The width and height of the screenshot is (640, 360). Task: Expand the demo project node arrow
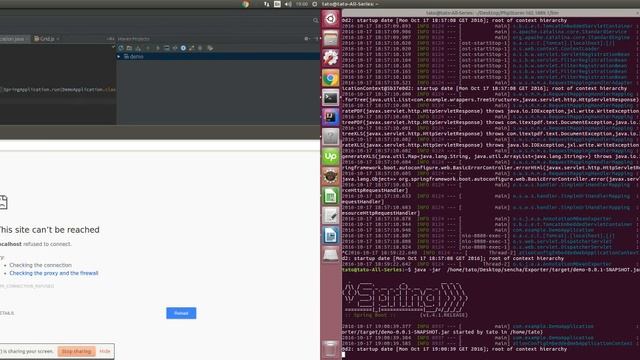119,57
